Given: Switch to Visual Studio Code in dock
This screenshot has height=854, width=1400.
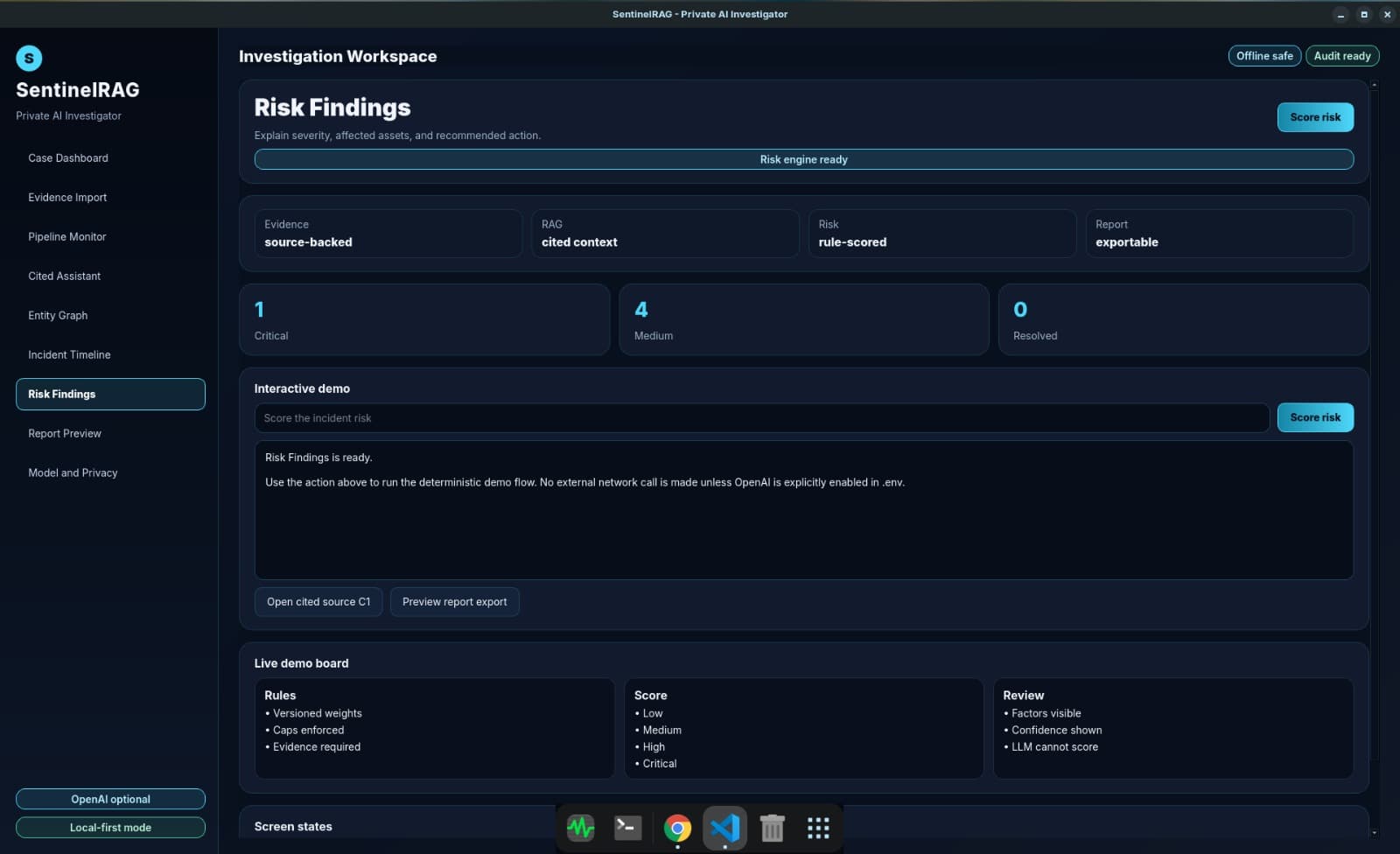Looking at the screenshot, I should coord(725,828).
